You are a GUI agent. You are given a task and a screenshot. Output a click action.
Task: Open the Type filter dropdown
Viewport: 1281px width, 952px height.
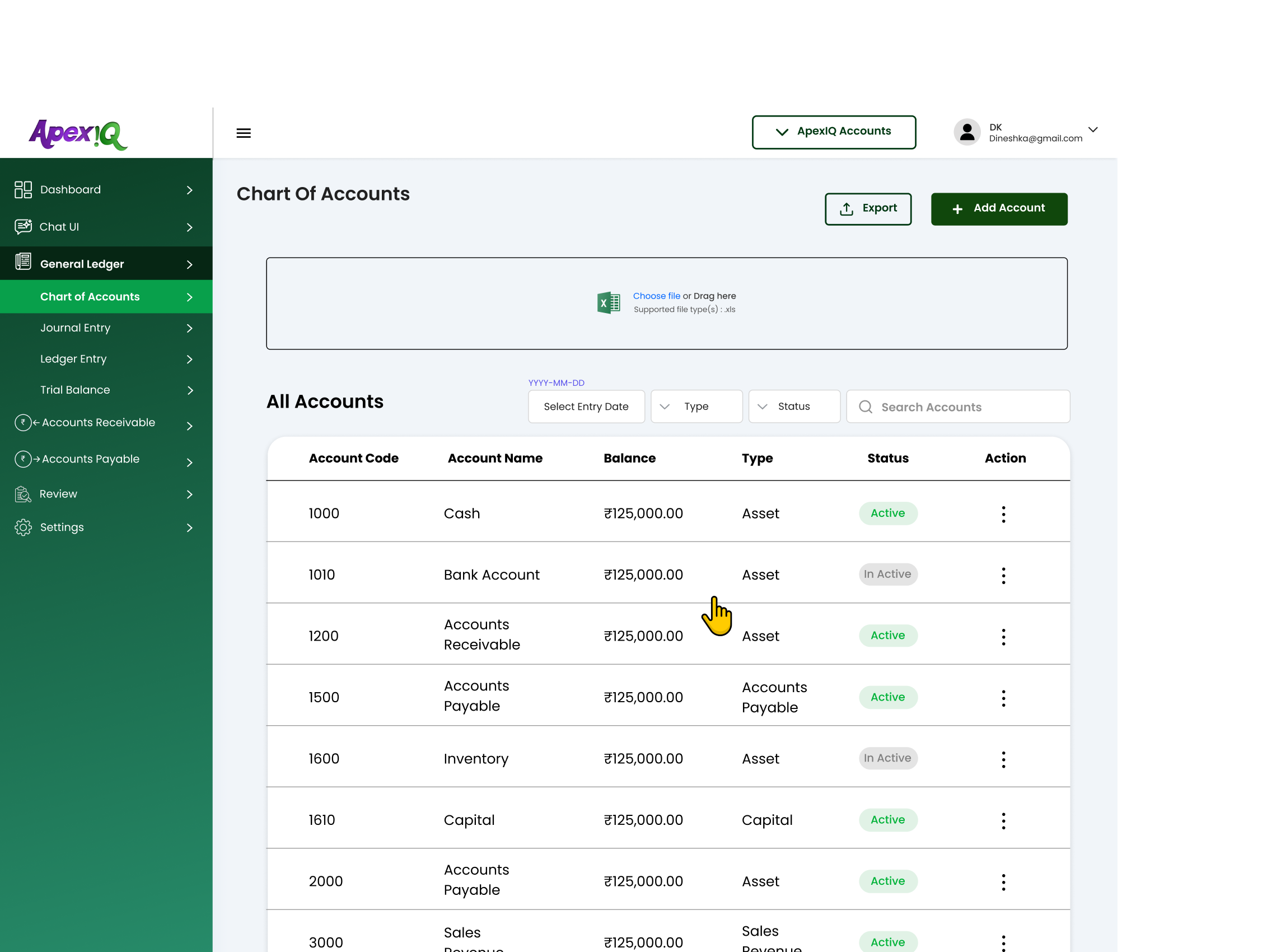click(x=696, y=406)
